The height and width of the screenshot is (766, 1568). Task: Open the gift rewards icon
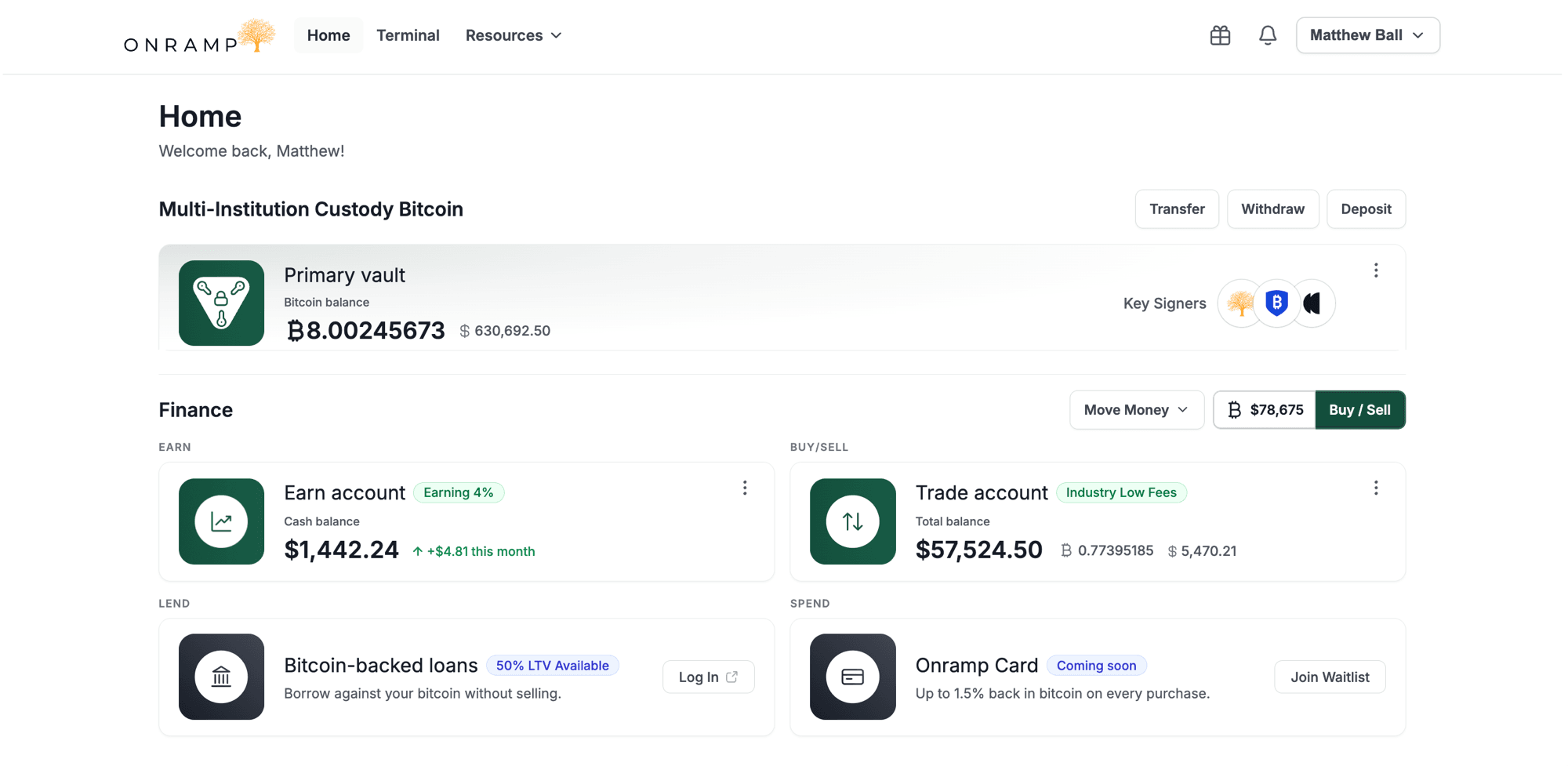coord(1220,35)
